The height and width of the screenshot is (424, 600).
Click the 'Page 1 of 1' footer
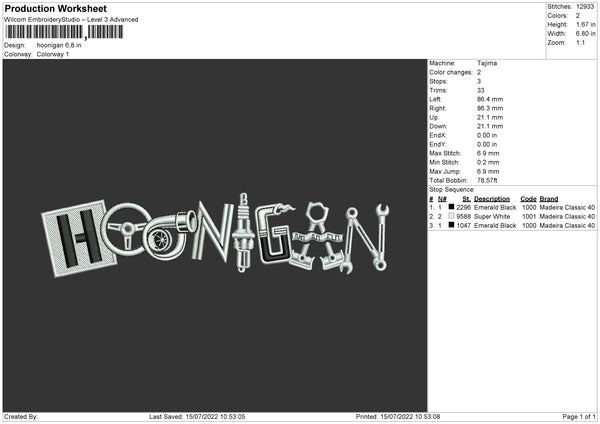tap(579, 417)
